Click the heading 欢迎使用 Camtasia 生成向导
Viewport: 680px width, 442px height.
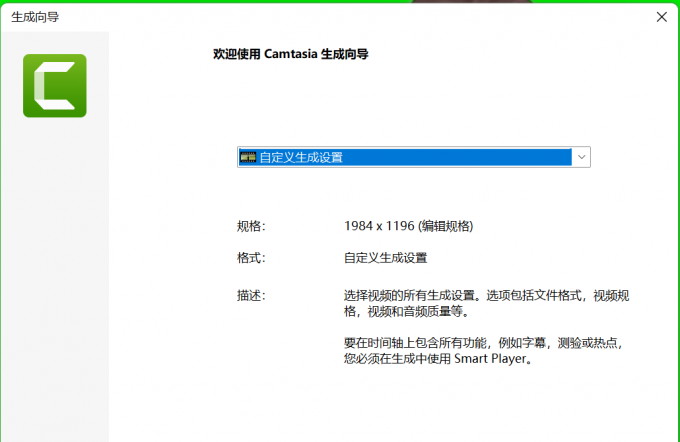291,54
